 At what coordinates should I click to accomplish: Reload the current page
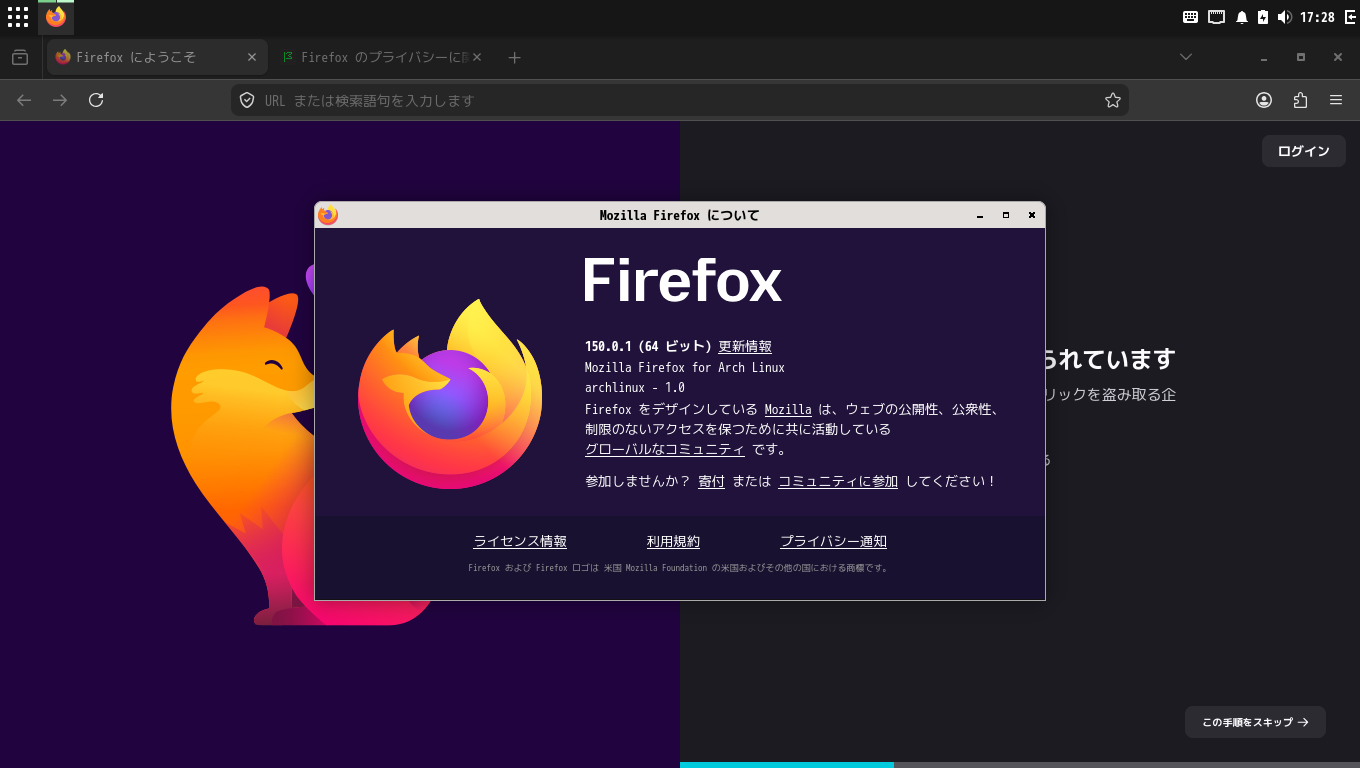[96, 100]
